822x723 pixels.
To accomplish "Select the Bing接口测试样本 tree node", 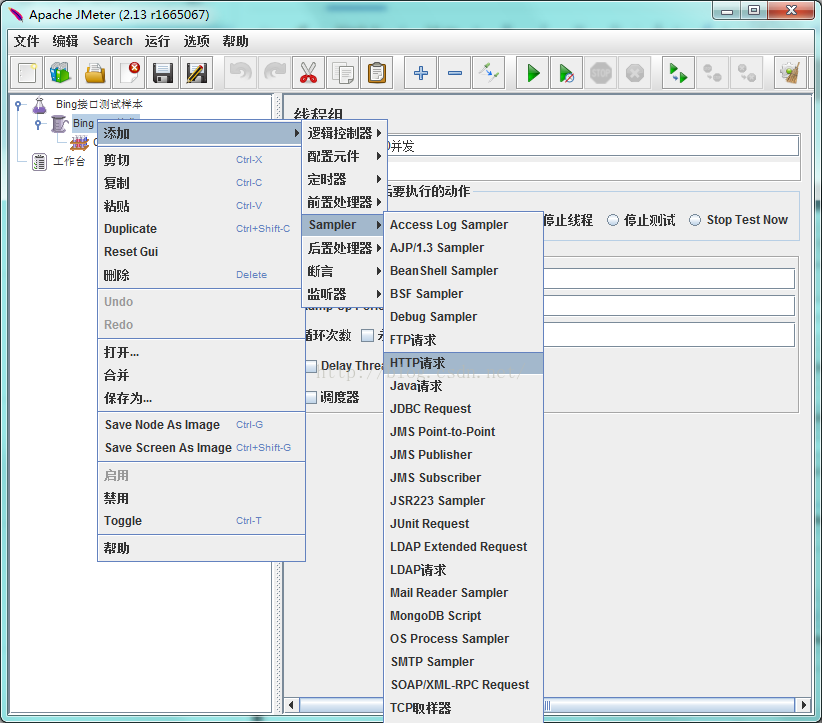I will (x=99, y=104).
